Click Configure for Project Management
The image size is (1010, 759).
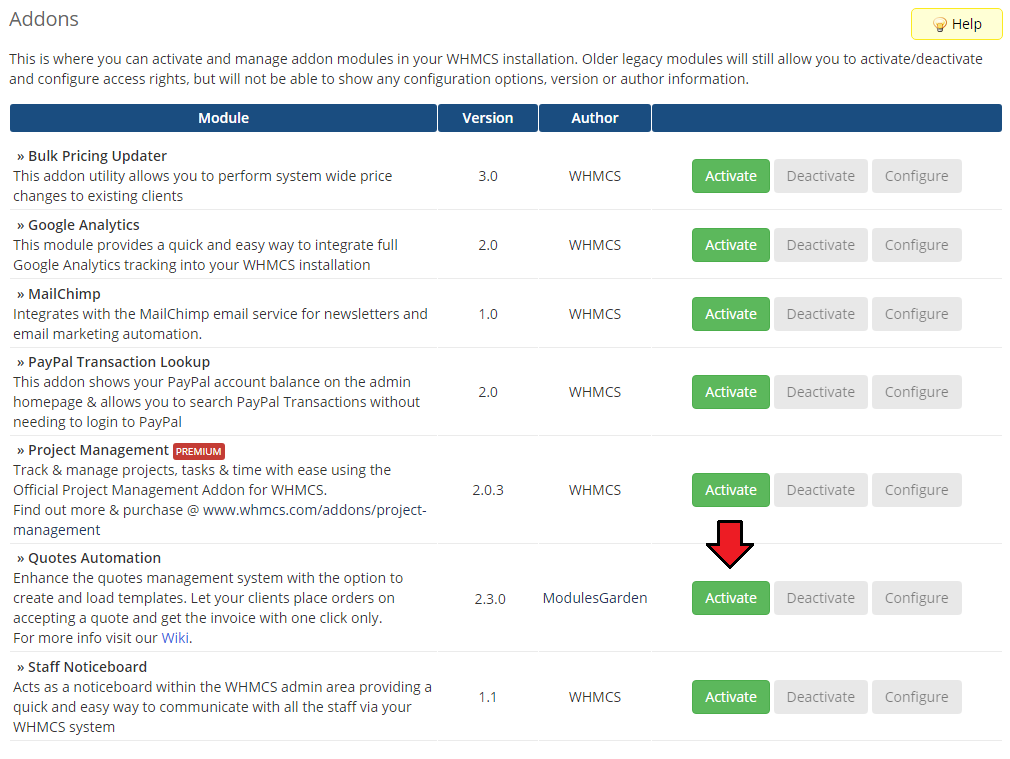click(917, 490)
